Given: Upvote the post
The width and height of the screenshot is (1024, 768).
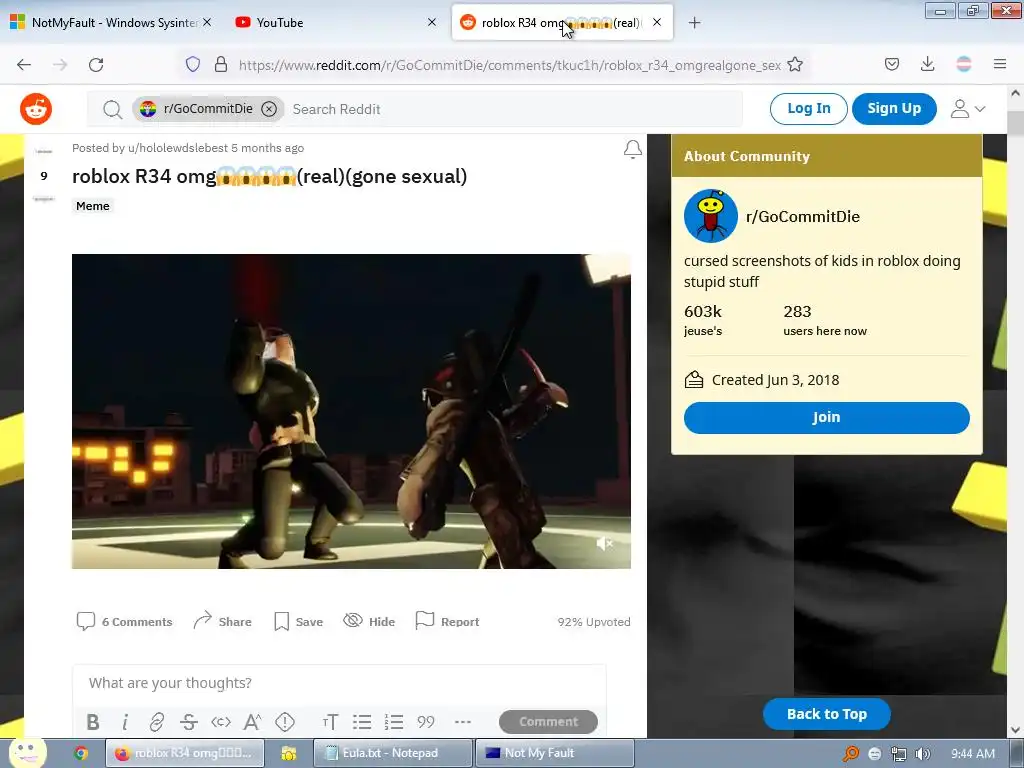Looking at the screenshot, I should pyautogui.click(x=44, y=152).
